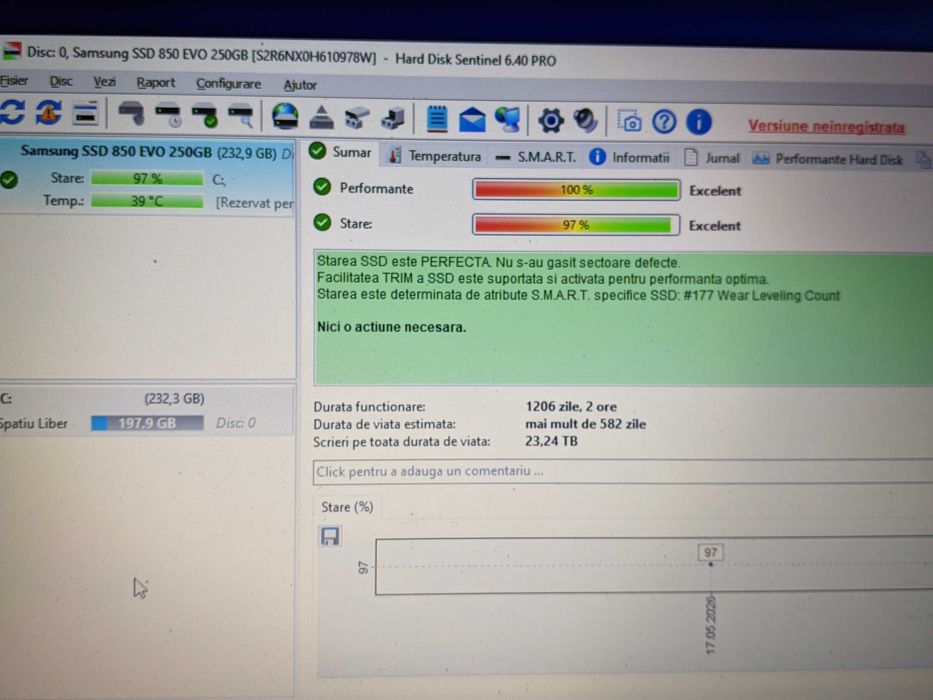Select Samsung SSD 850 EVO 250GB disk entry

click(148, 176)
